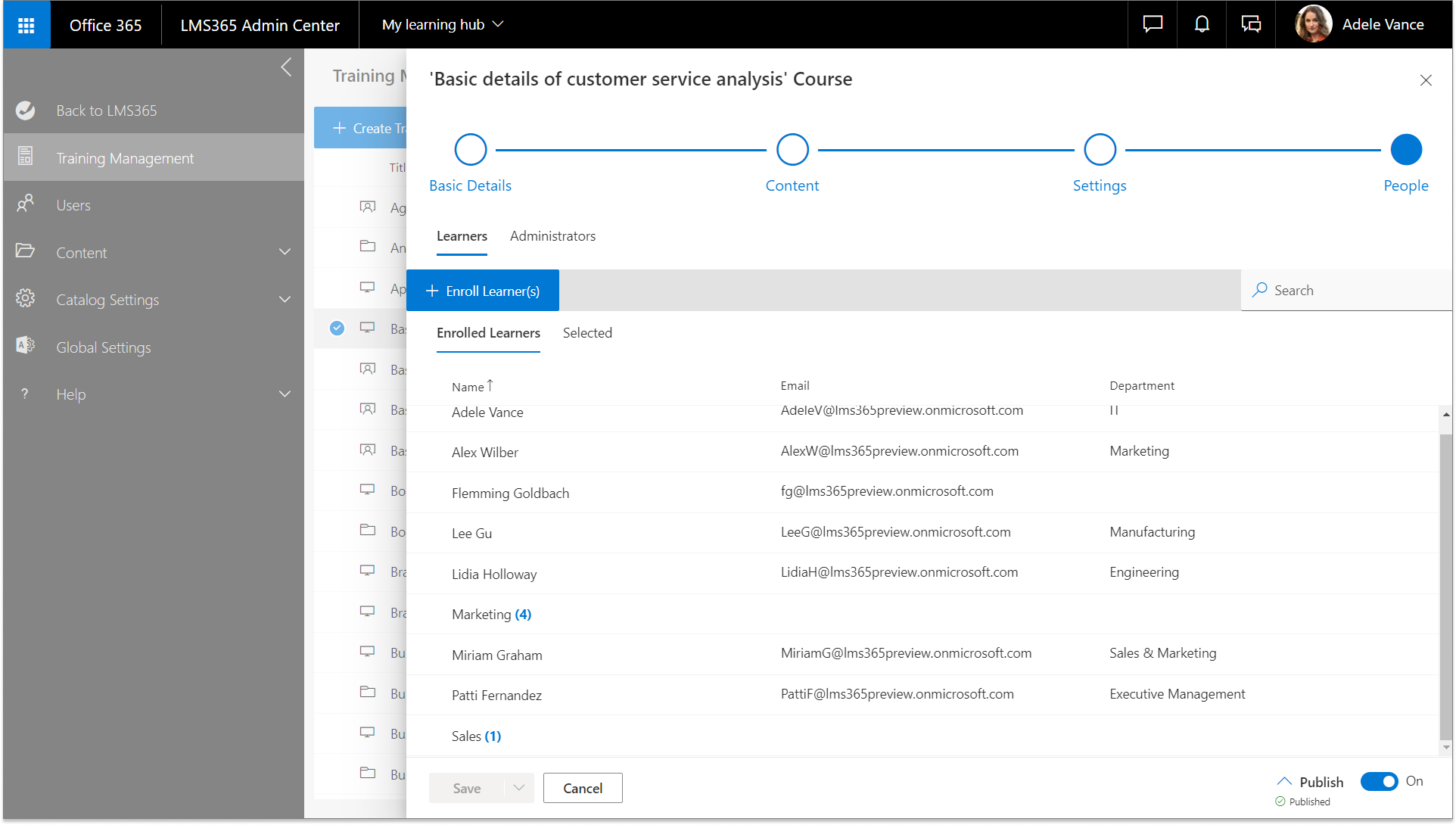This screenshot has height=825, width=1456.
Task: Click the search magnifier icon
Action: [x=1259, y=290]
